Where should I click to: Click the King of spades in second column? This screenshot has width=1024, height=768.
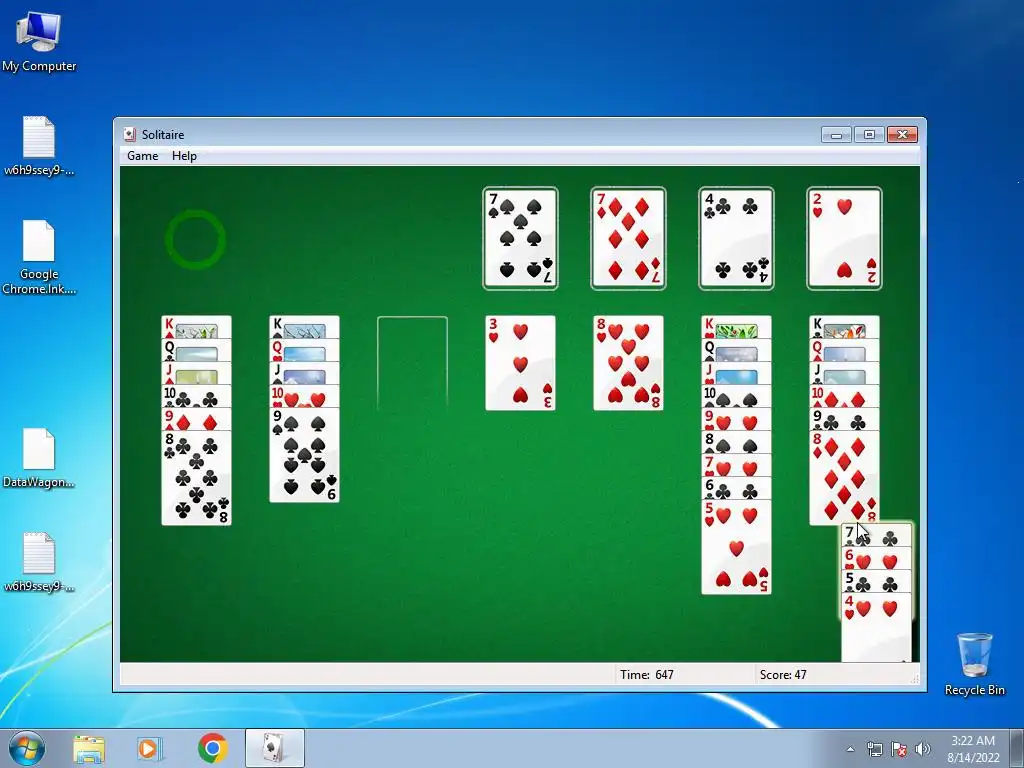tap(304, 327)
